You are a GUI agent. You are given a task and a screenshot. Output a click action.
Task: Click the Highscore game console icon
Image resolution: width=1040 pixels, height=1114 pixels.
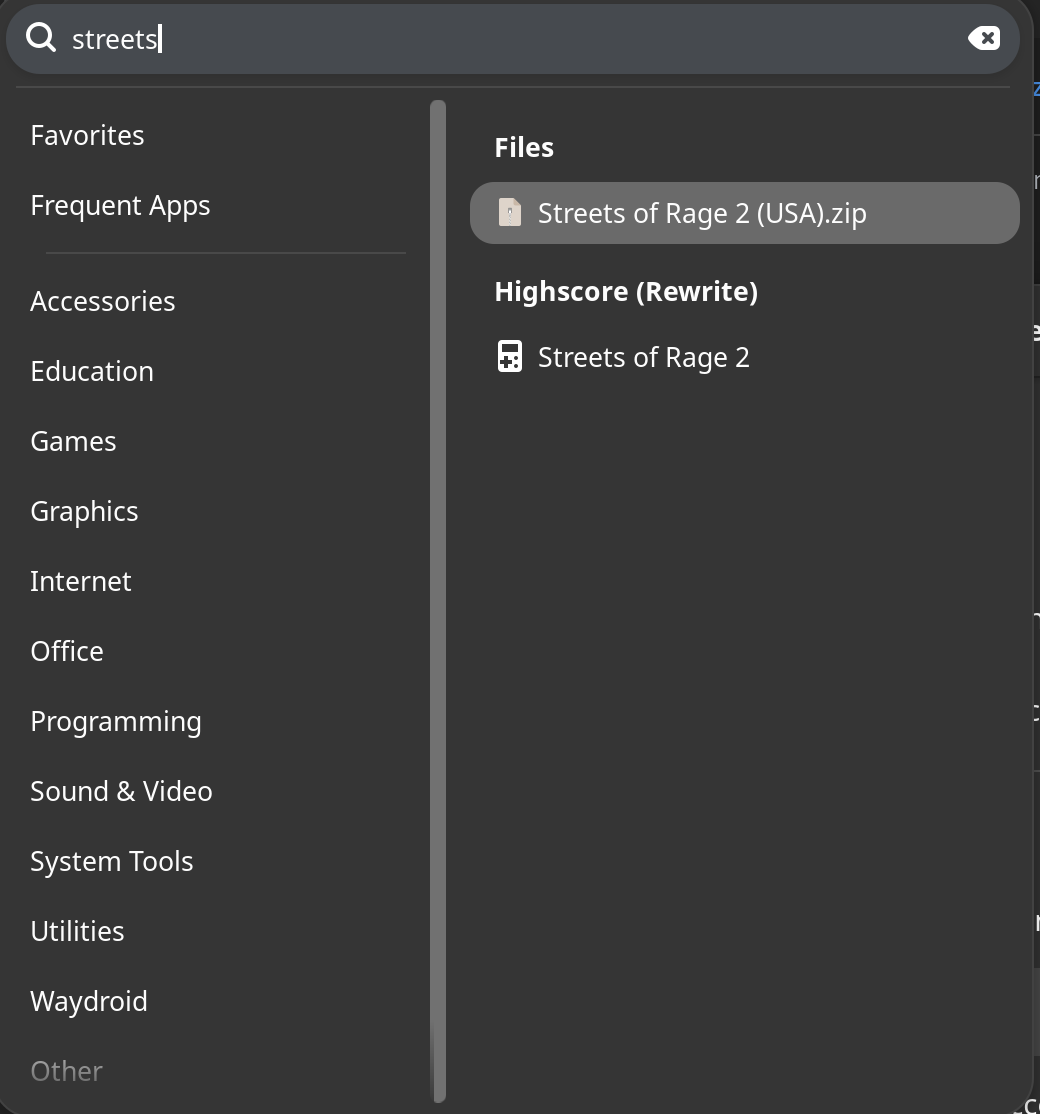click(x=510, y=356)
